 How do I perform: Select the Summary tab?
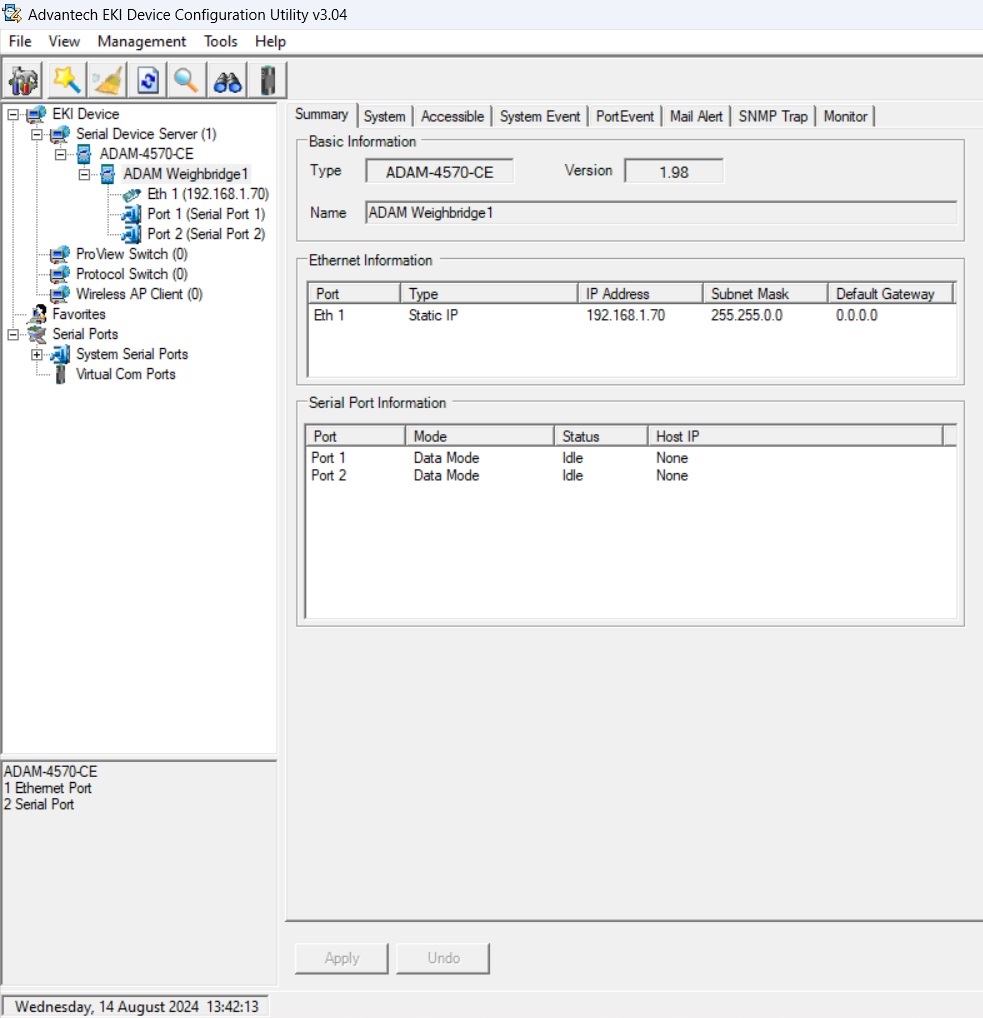(321, 114)
